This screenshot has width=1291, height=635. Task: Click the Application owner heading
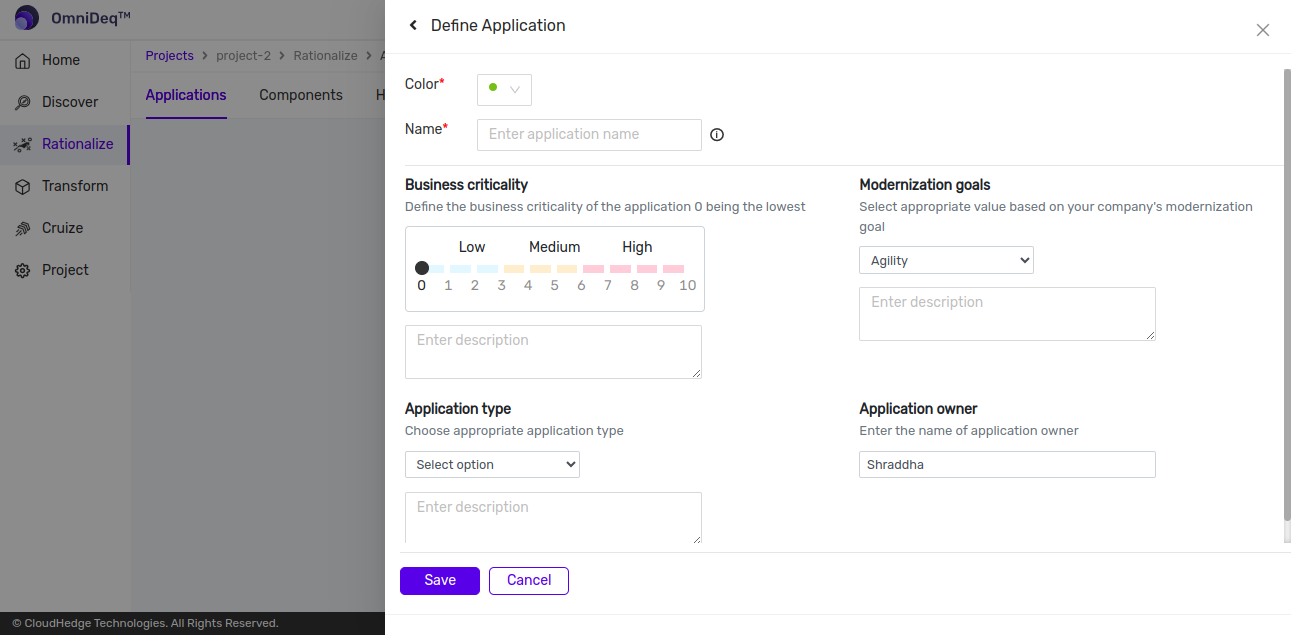pyautogui.click(x=918, y=408)
